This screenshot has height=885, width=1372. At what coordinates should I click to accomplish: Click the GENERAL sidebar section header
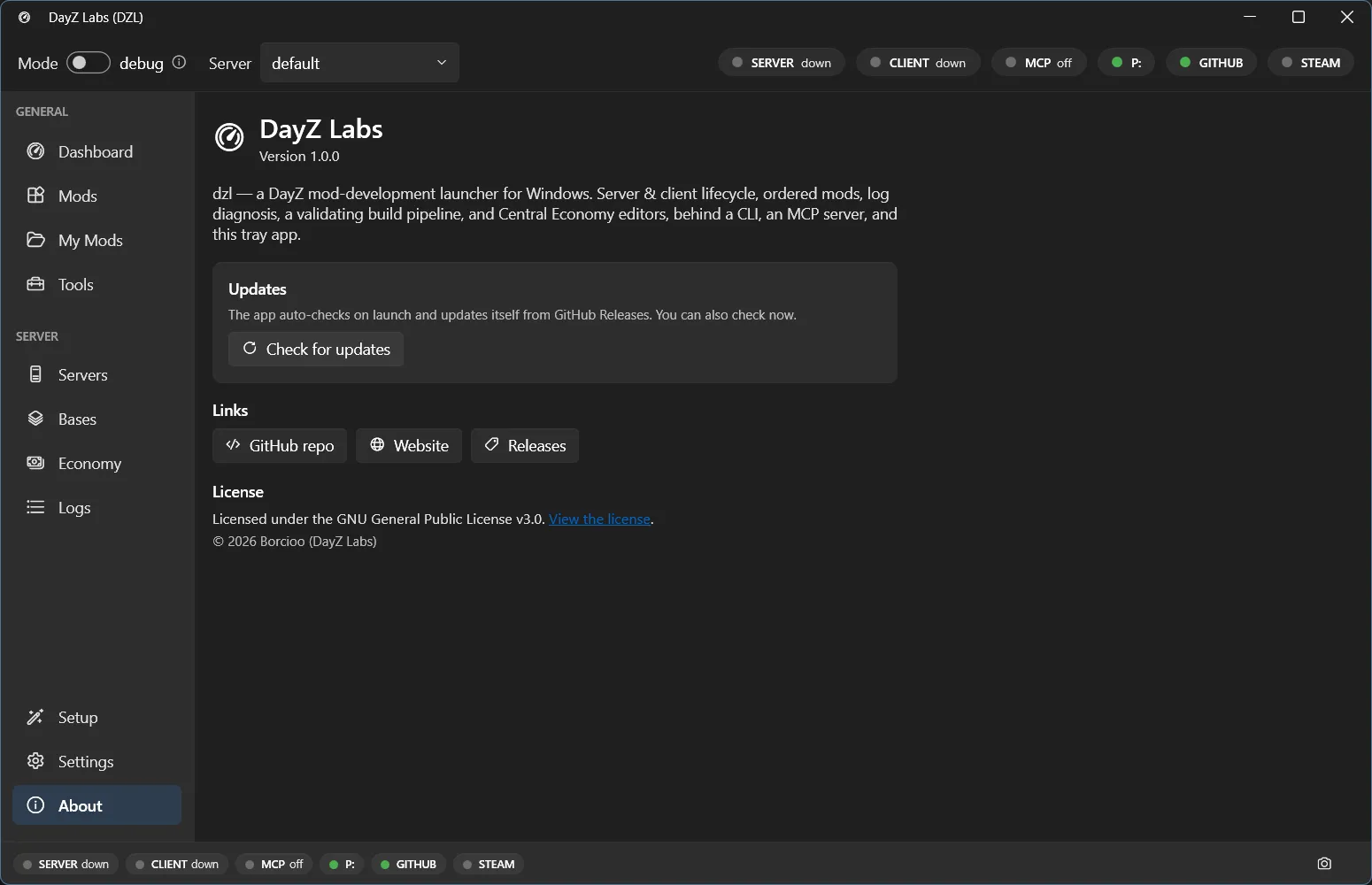click(x=42, y=112)
